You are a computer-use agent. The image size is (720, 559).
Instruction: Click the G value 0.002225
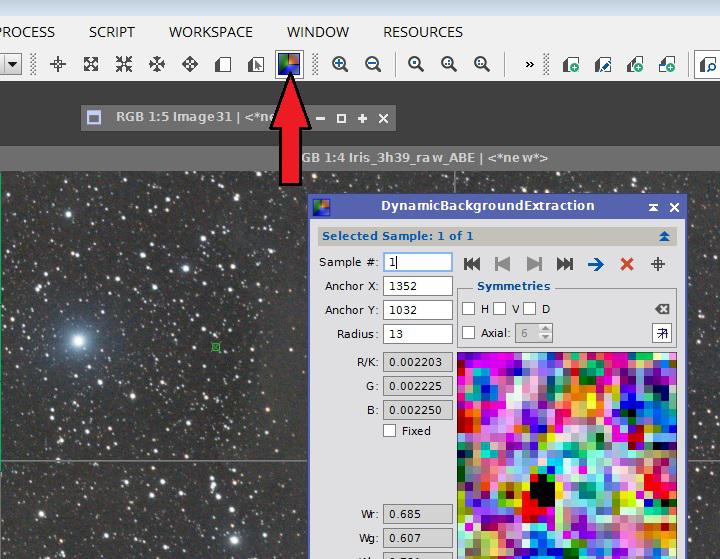pos(418,386)
